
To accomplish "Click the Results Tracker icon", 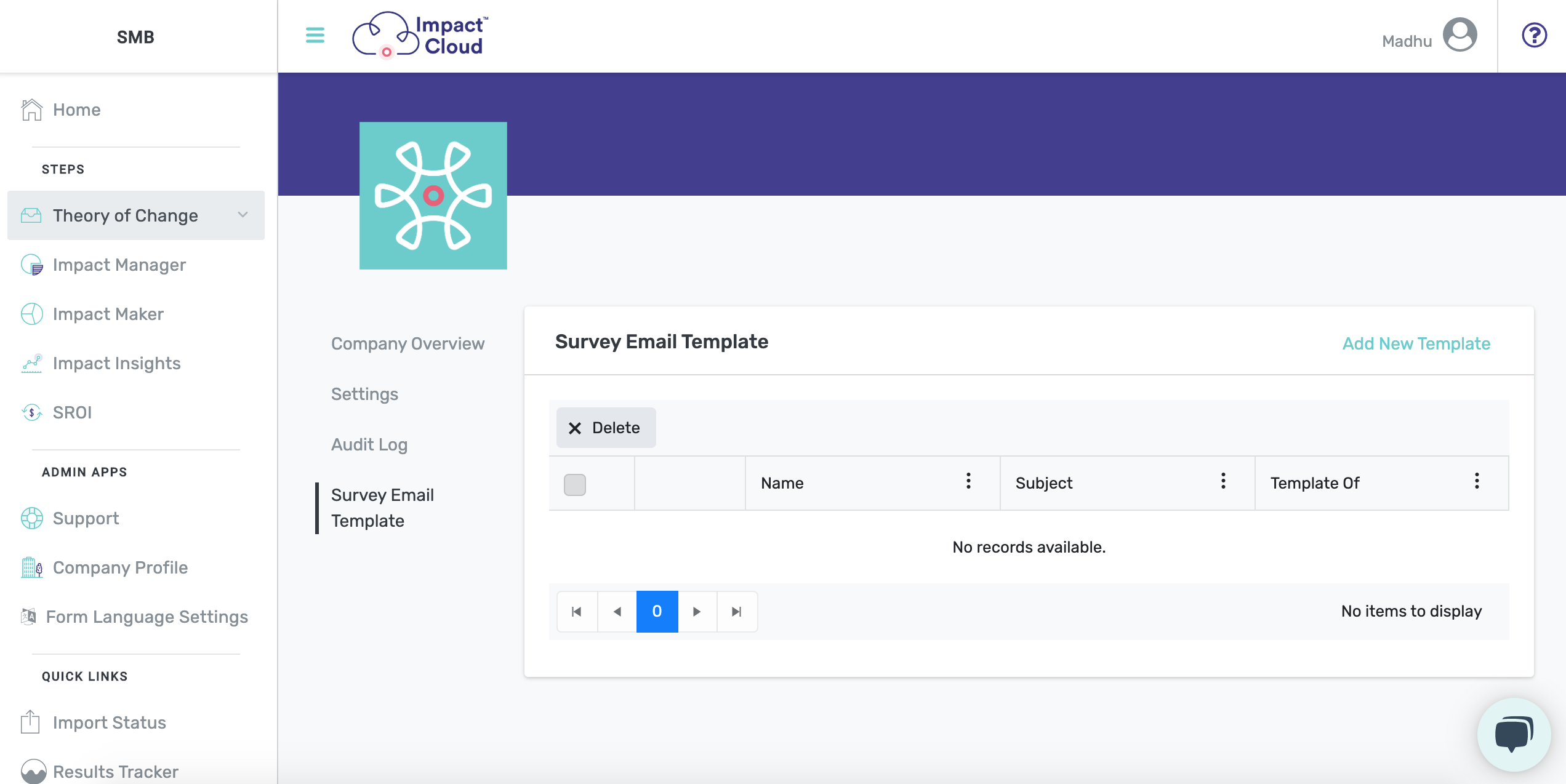I will [x=33, y=771].
